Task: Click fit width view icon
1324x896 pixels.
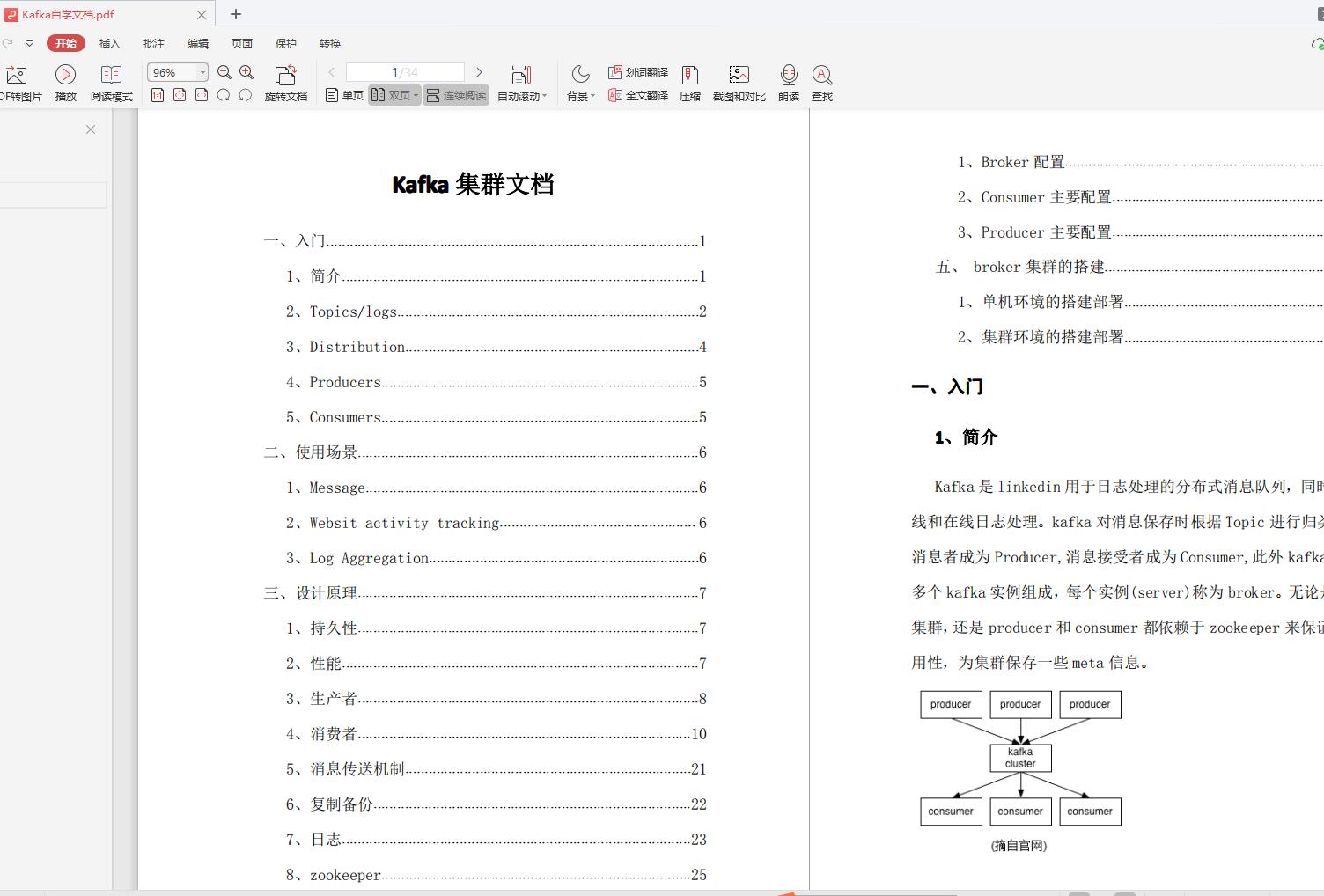Action: tap(202, 95)
